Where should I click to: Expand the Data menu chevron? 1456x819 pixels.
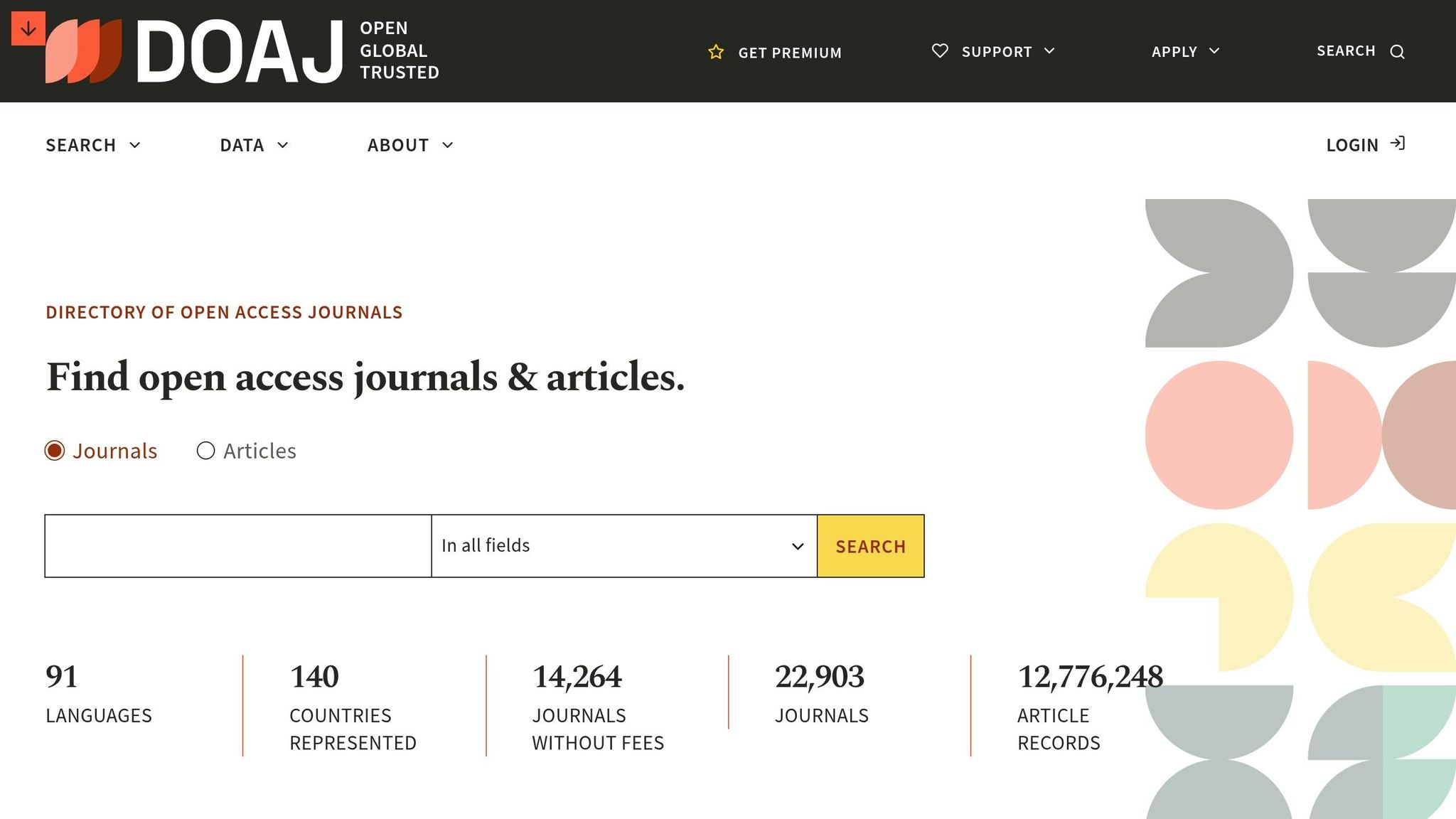(282, 145)
